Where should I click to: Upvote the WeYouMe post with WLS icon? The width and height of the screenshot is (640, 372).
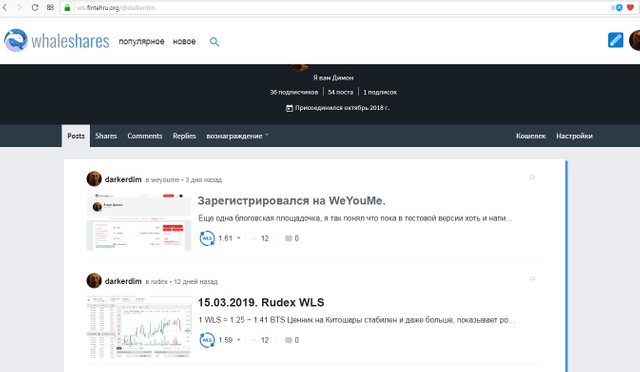click(x=207, y=238)
